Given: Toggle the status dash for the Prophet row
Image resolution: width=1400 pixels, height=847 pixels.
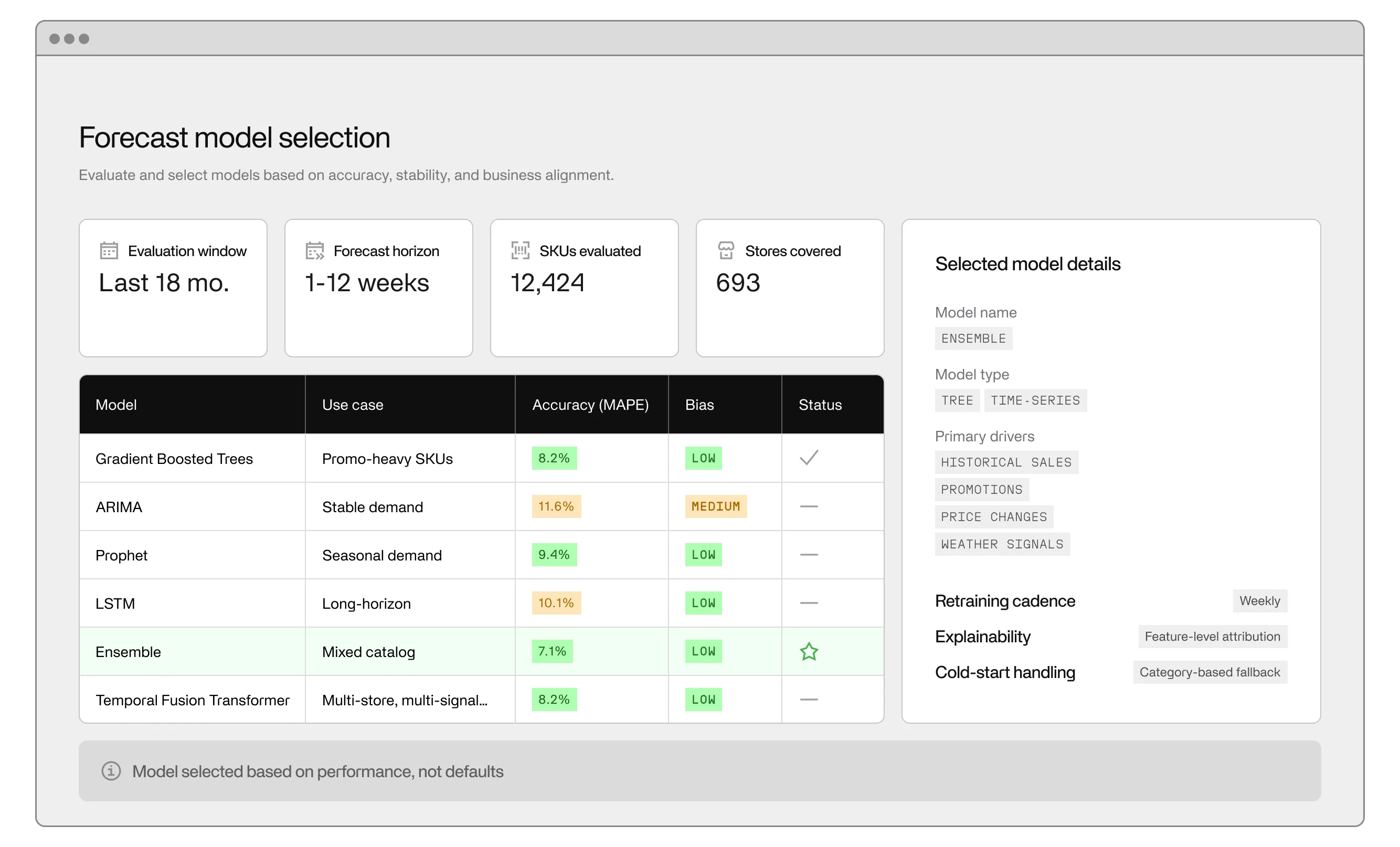Looking at the screenshot, I should pyautogui.click(x=809, y=555).
